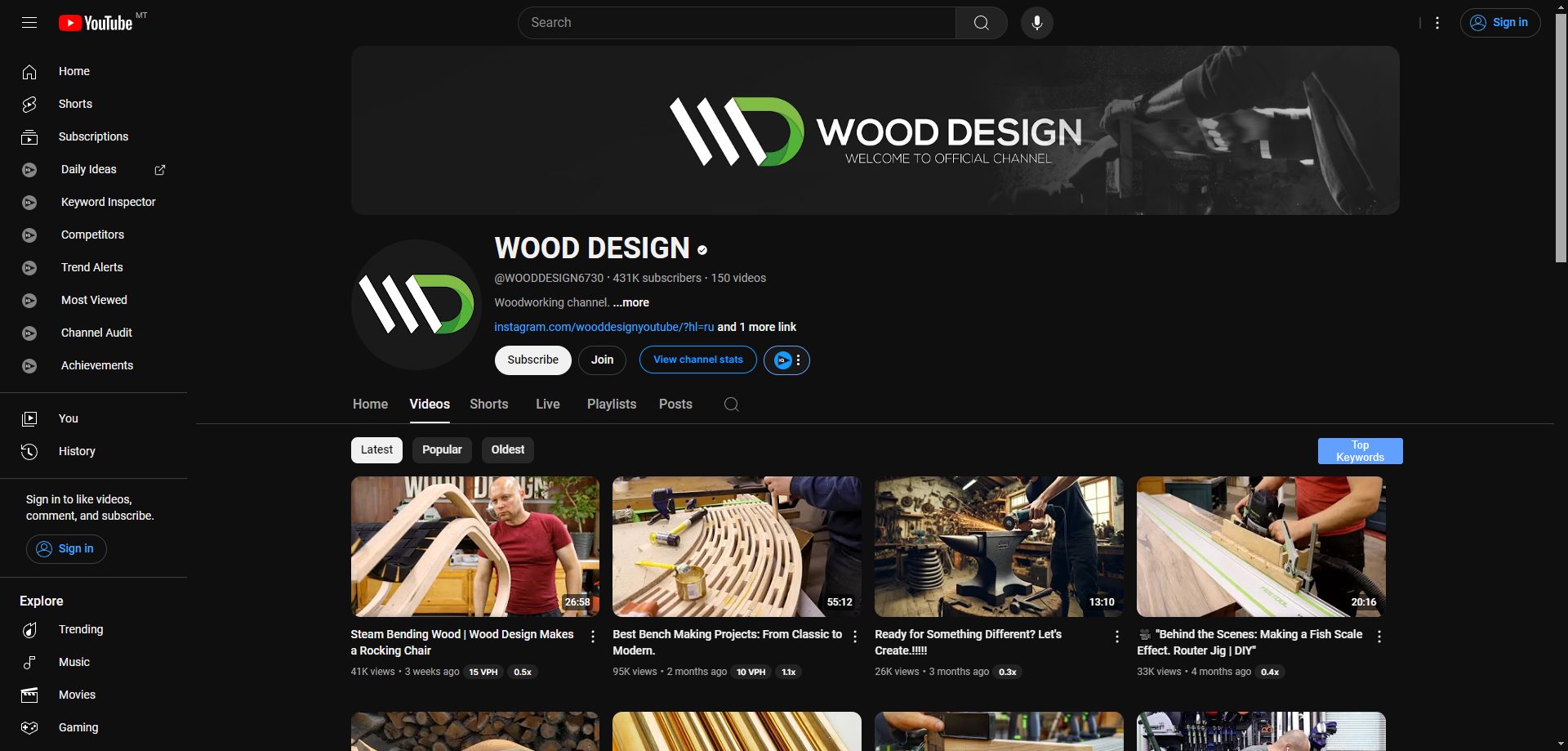Screen dimensions: 1568x751
Task: Select the Oldest sort chip
Action: (507, 450)
